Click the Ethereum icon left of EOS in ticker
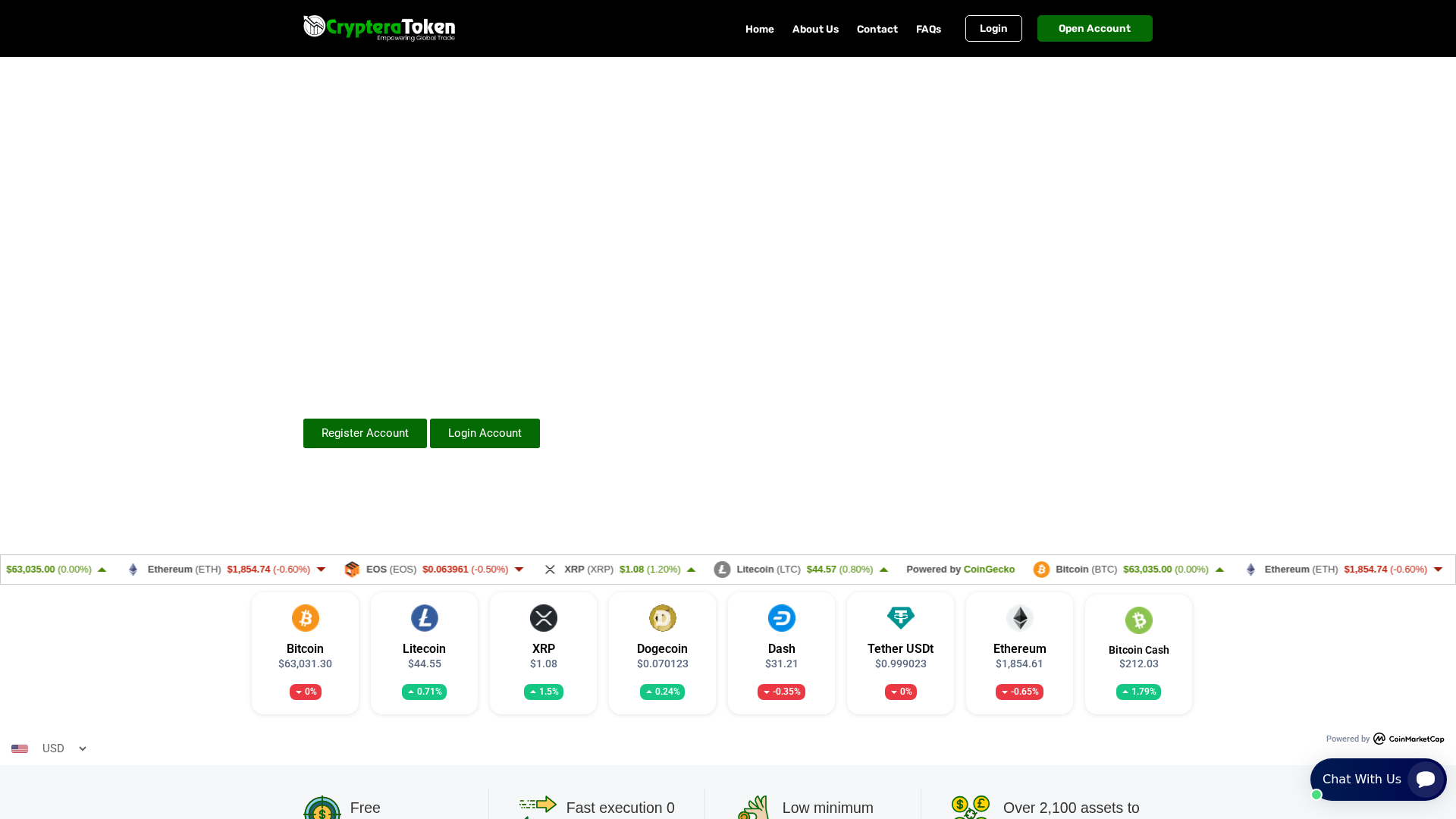The image size is (1456, 819). pos(133,570)
